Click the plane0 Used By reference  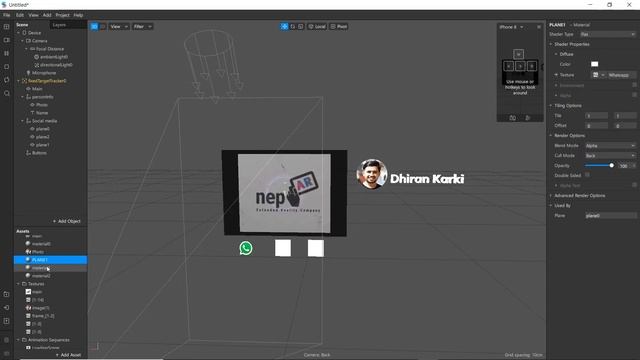(x=610, y=216)
